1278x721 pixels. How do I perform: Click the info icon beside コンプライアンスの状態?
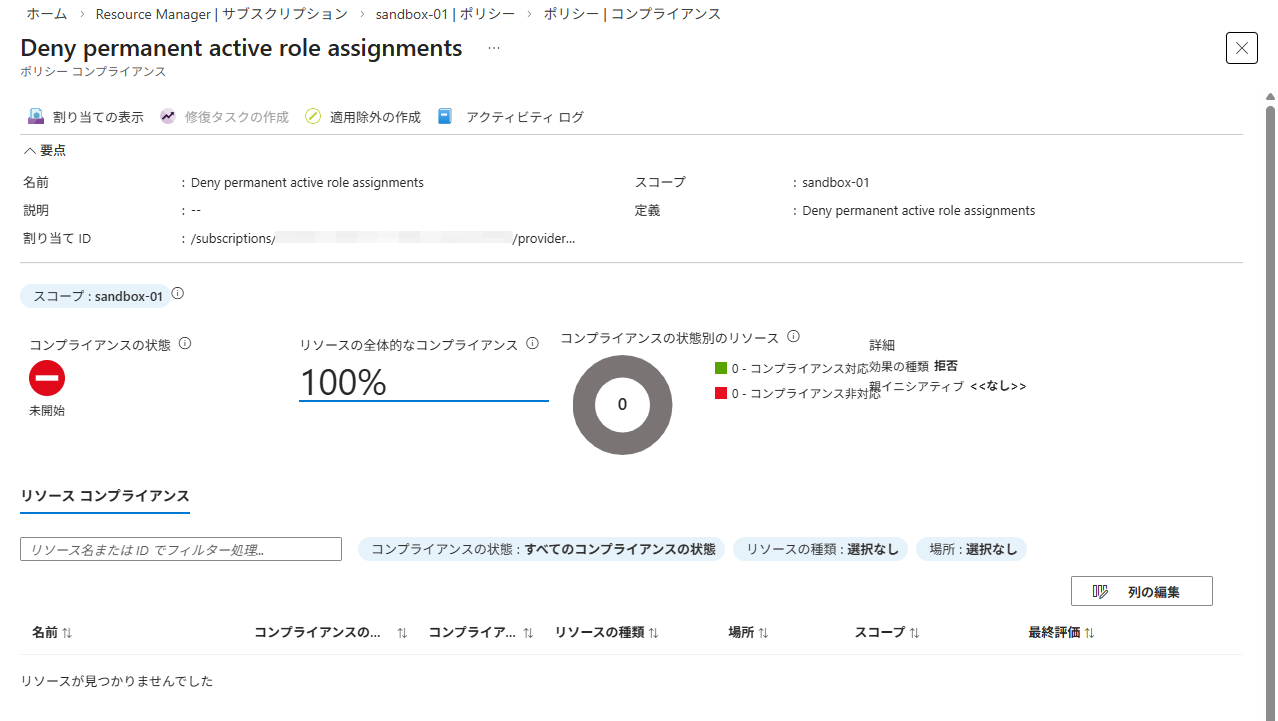tap(185, 343)
